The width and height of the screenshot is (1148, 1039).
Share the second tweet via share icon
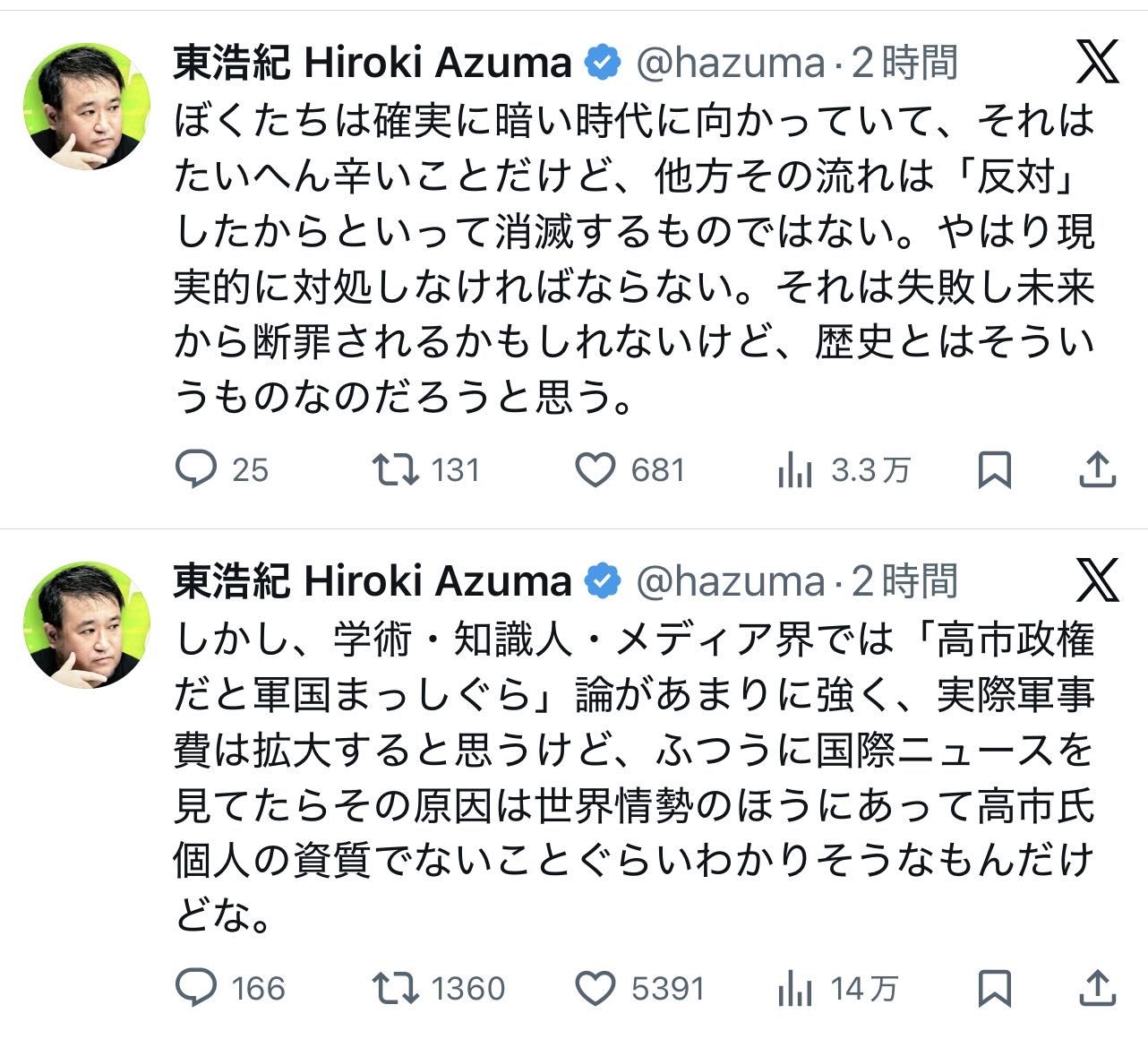1096,988
